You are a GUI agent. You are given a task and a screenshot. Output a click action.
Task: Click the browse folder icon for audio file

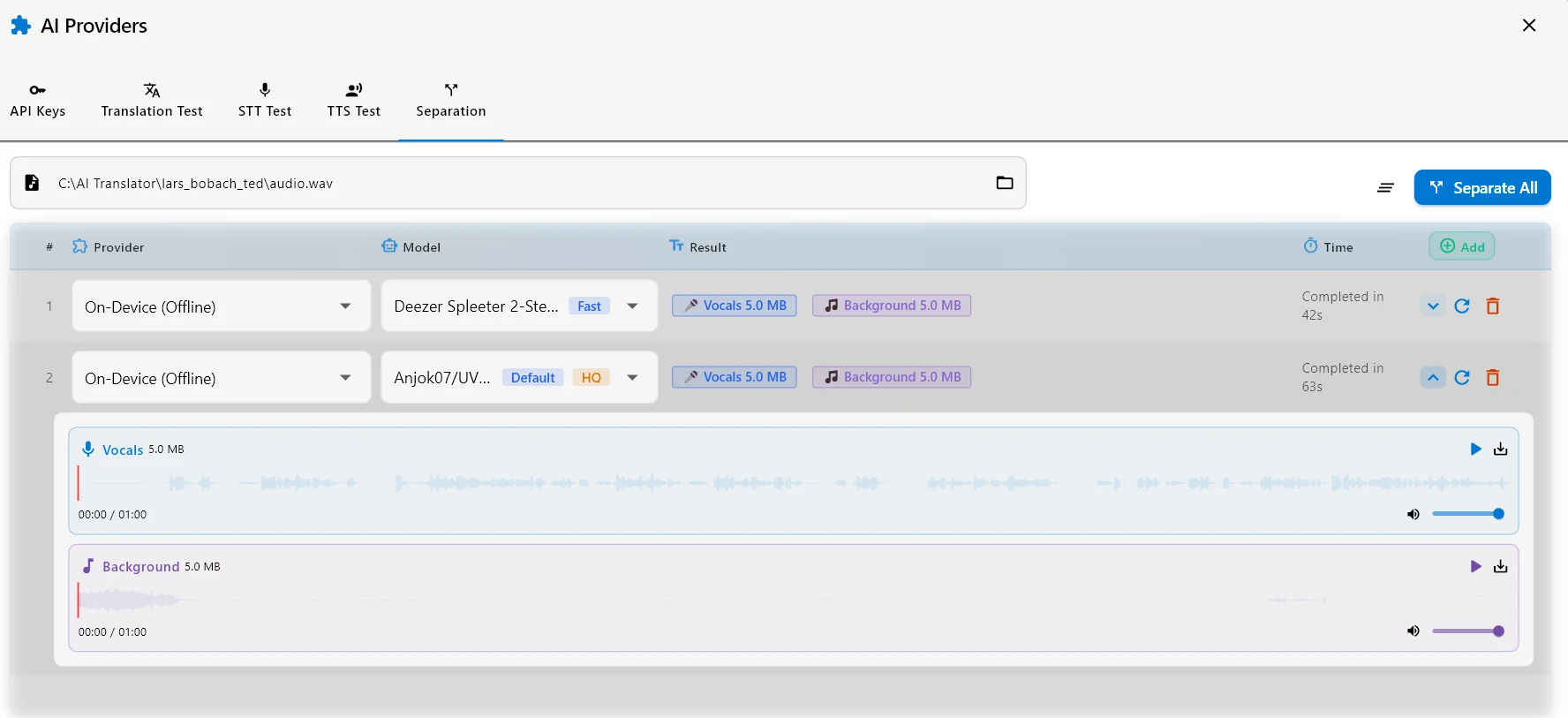tap(1005, 183)
